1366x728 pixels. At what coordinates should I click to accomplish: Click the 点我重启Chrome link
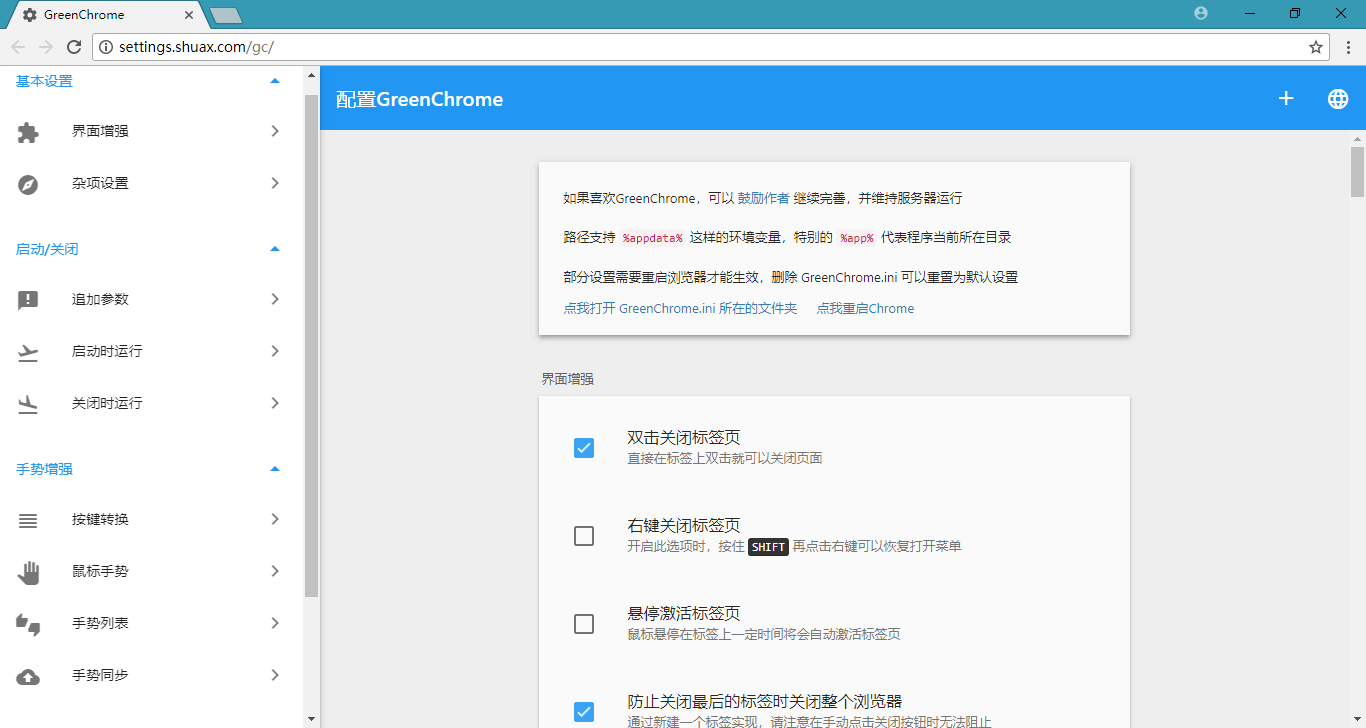864,308
